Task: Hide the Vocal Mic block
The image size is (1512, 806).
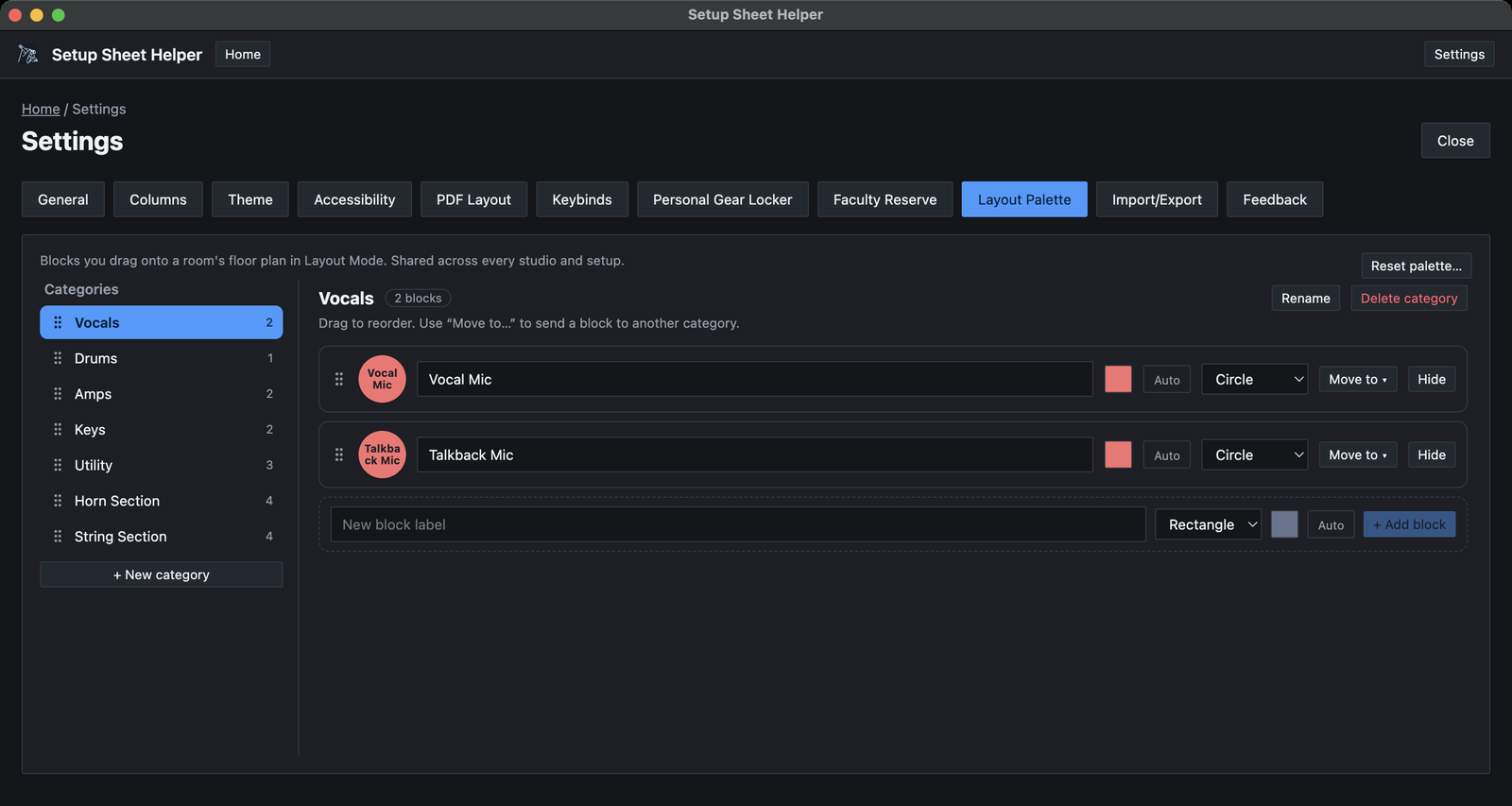Action: coord(1432,379)
